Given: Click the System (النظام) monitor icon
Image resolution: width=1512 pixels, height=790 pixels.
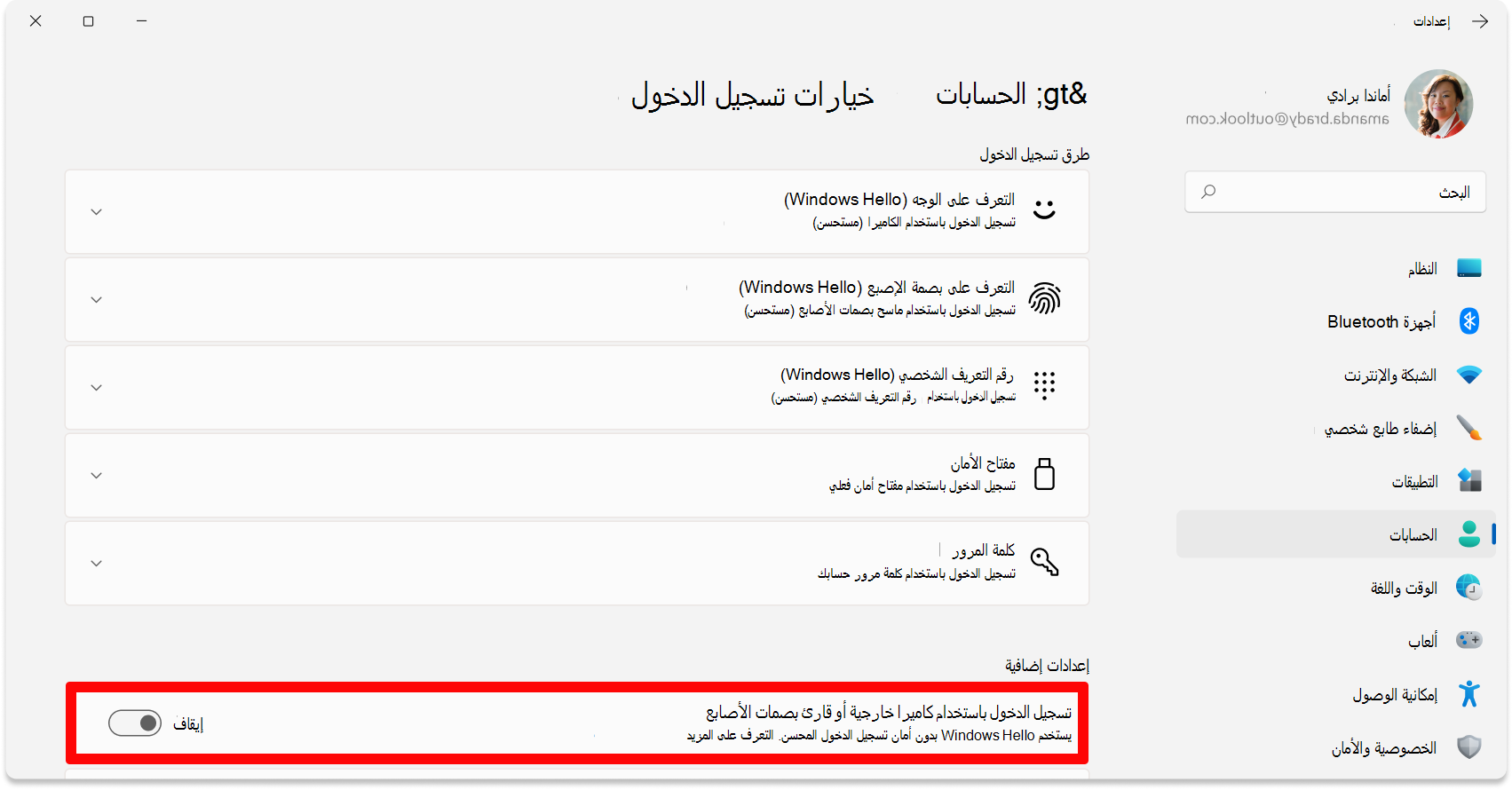Looking at the screenshot, I should click(x=1469, y=268).
